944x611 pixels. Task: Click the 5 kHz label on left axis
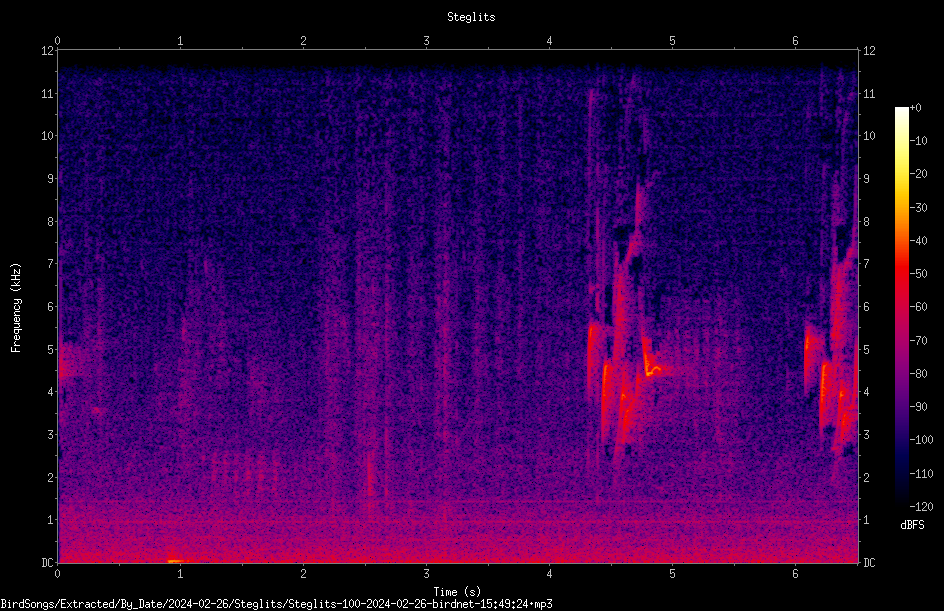[51, 349]
